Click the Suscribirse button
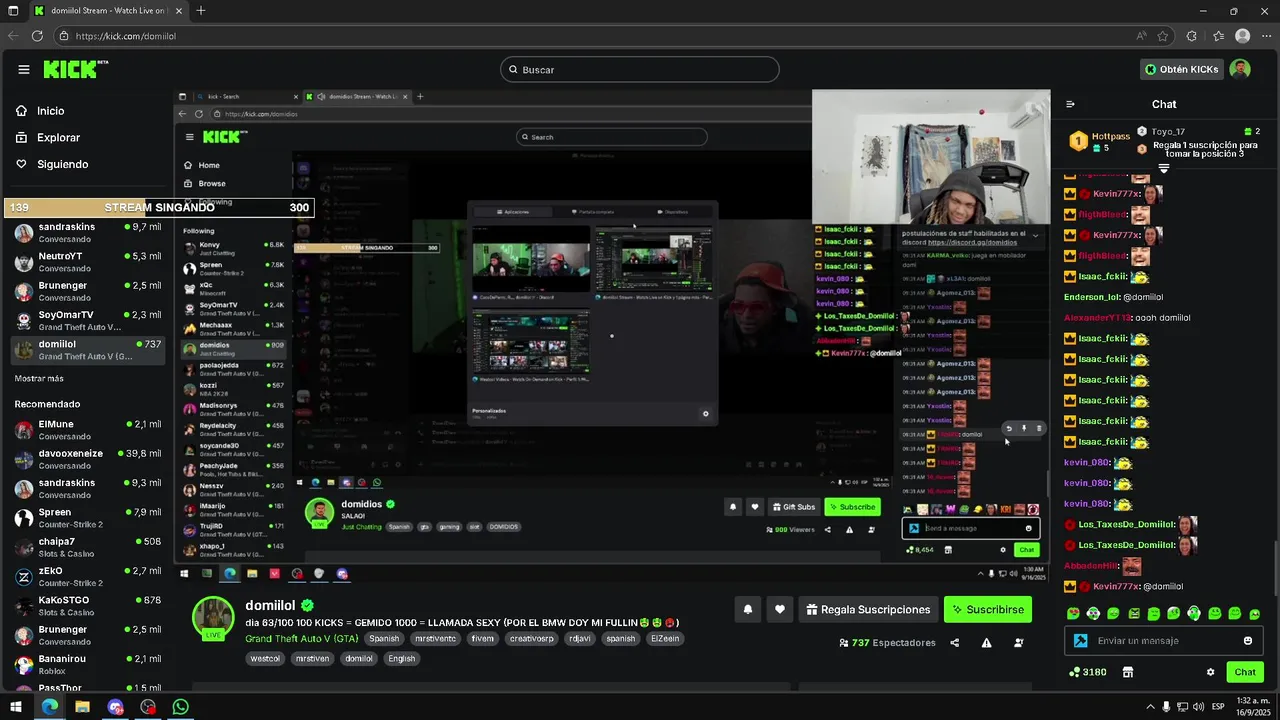 point(988,609)
